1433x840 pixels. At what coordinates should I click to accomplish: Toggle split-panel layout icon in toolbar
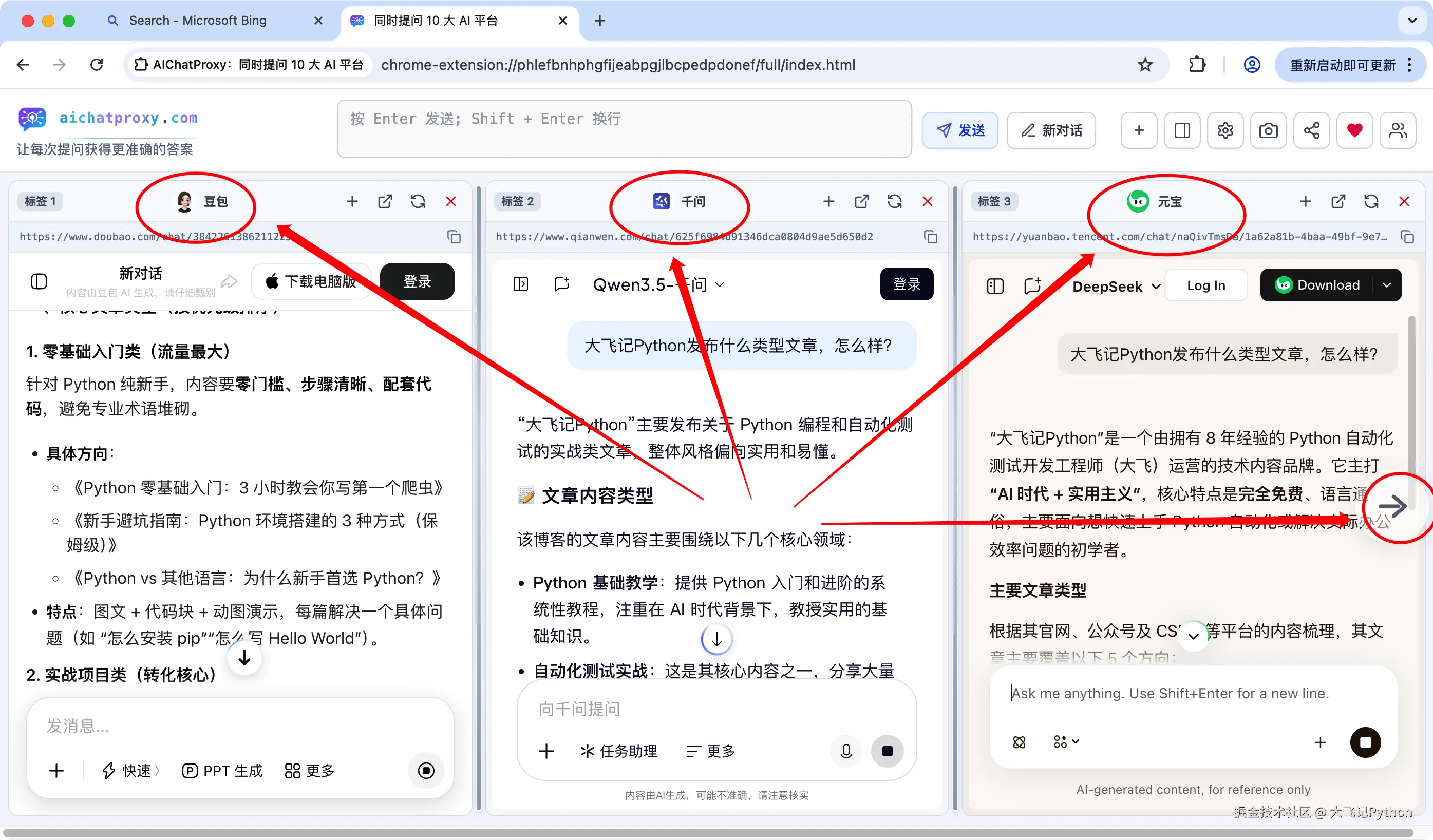(x=1182, y=130)
